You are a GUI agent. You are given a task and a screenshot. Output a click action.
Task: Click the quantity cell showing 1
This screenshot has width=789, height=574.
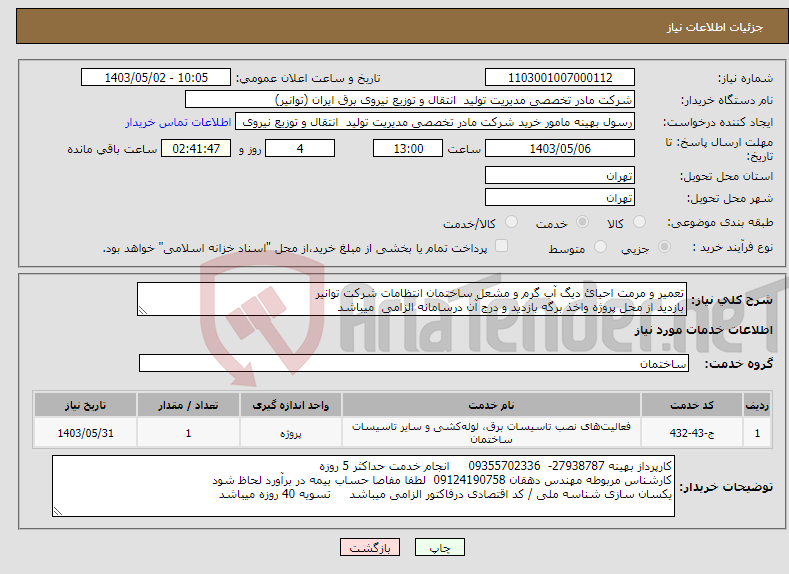tap(188, 433)
